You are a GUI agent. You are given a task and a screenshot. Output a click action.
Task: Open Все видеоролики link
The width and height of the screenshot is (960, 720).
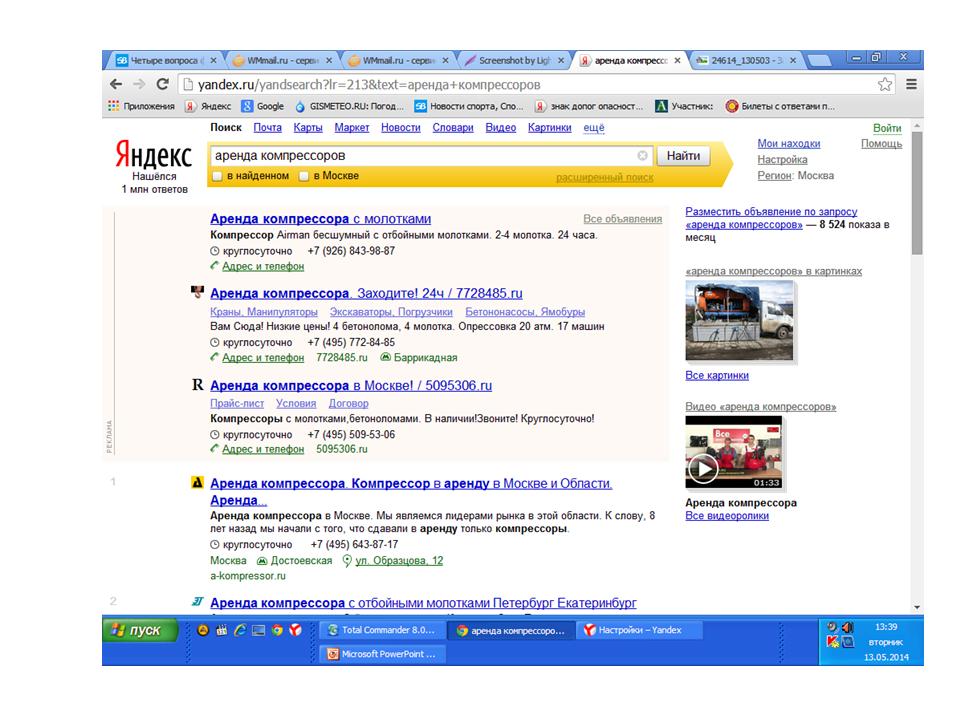click(727, 516)
